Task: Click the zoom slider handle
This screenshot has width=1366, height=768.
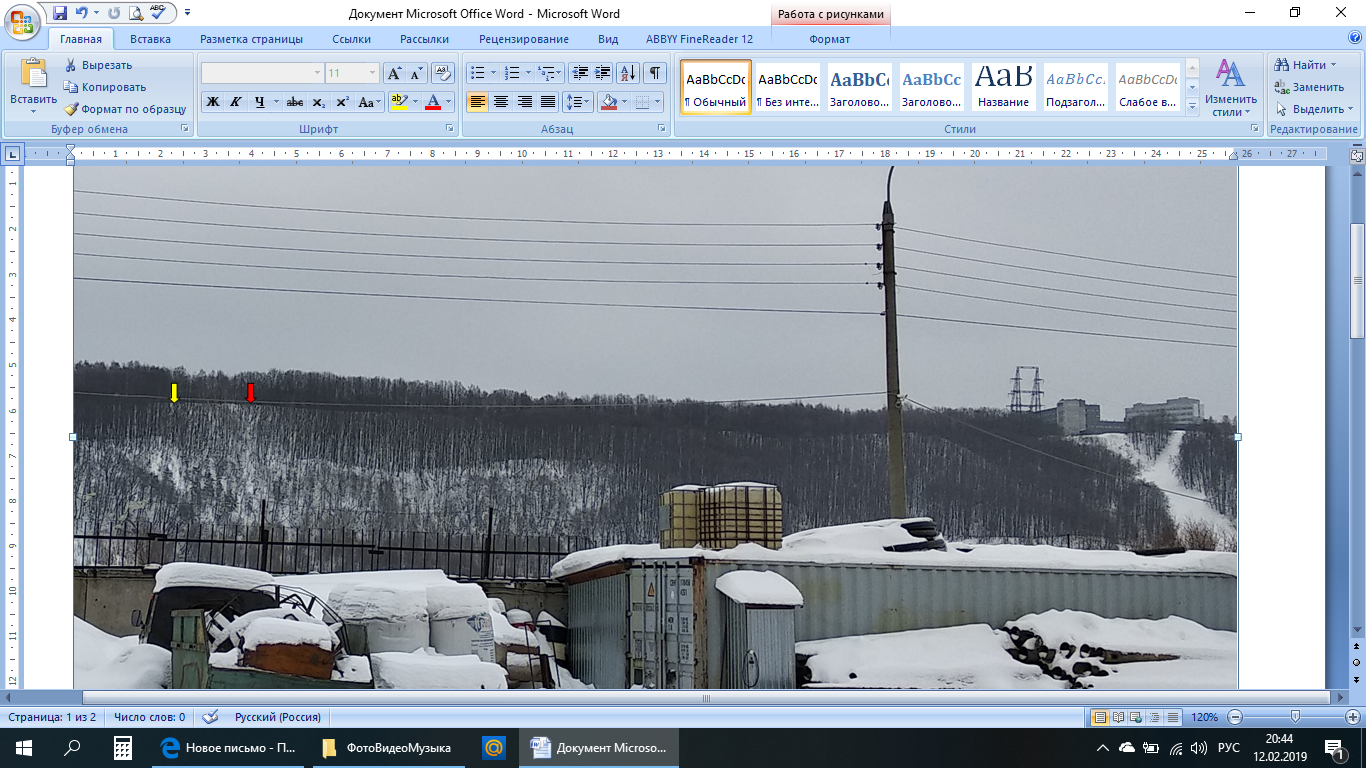Action: click(x=1295, y=717)
